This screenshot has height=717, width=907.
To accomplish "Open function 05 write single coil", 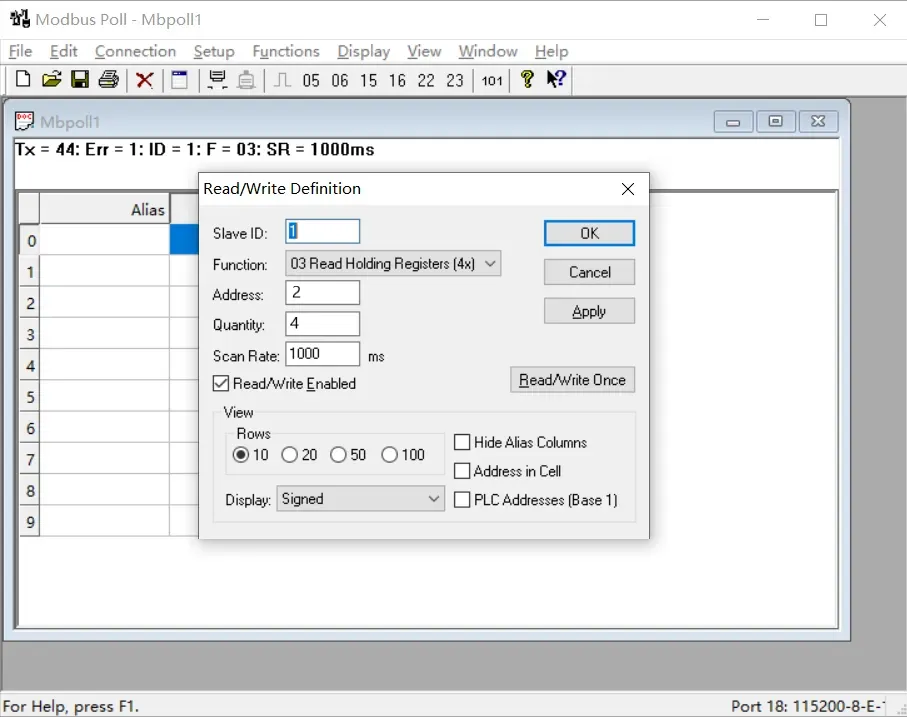I will (311, 80).
